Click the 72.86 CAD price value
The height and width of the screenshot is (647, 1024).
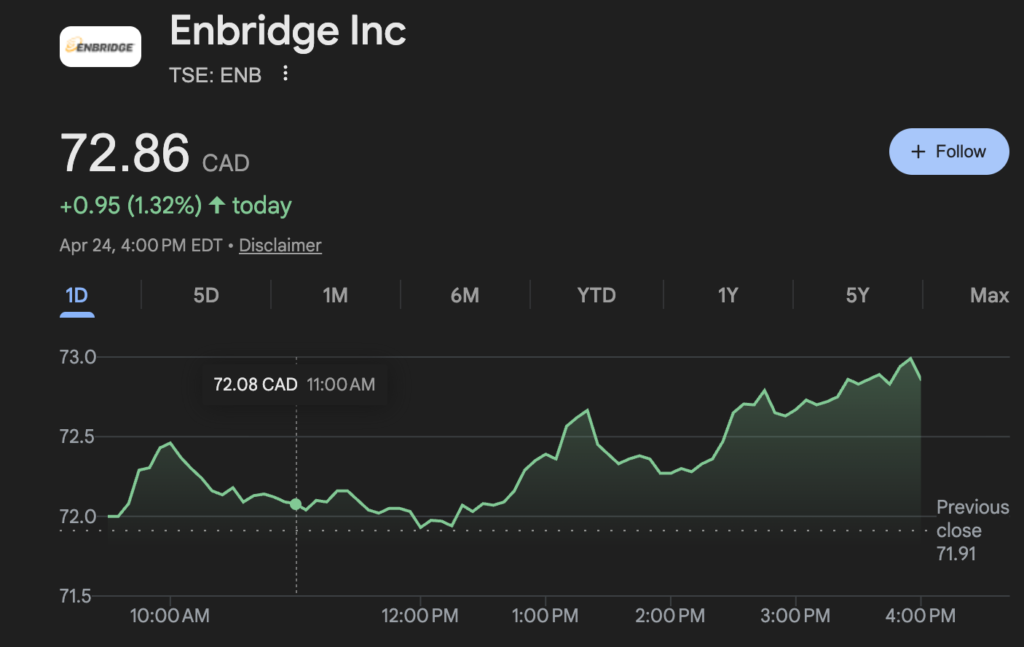tap(125, 154)
